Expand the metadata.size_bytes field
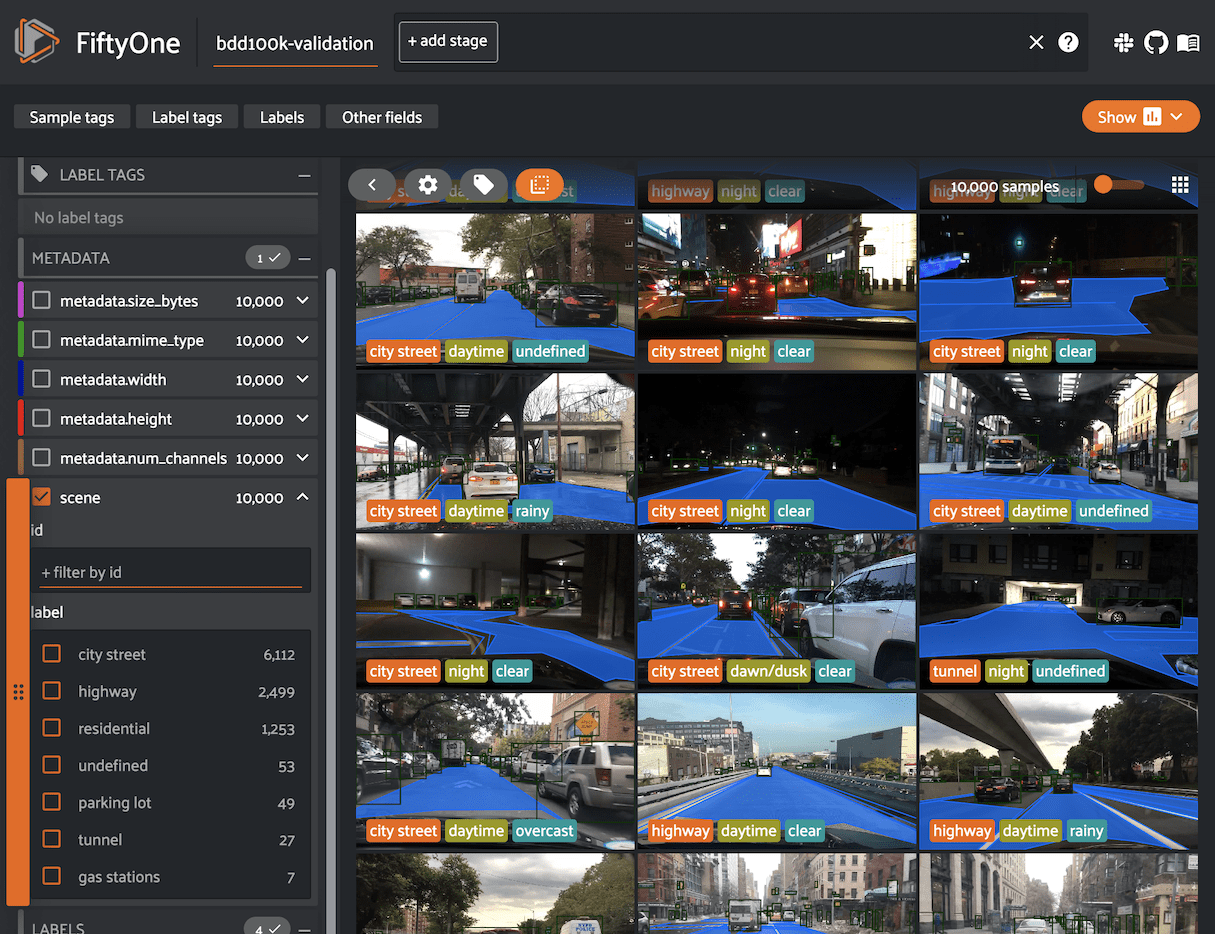 pos(303,301)
